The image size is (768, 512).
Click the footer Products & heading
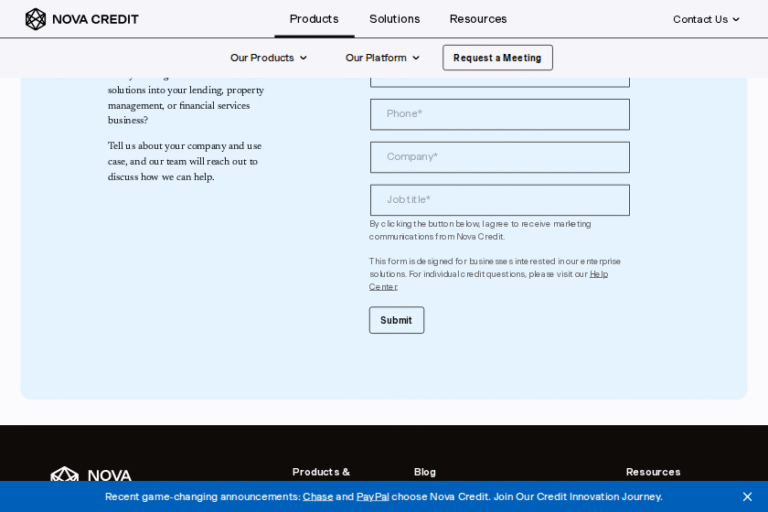tap(321, 472)
